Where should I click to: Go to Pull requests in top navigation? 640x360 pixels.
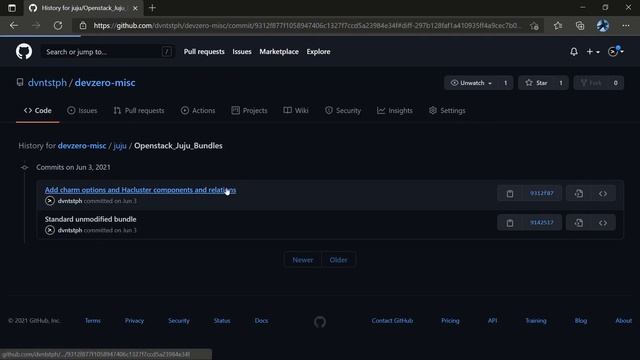tap(204, 52)
